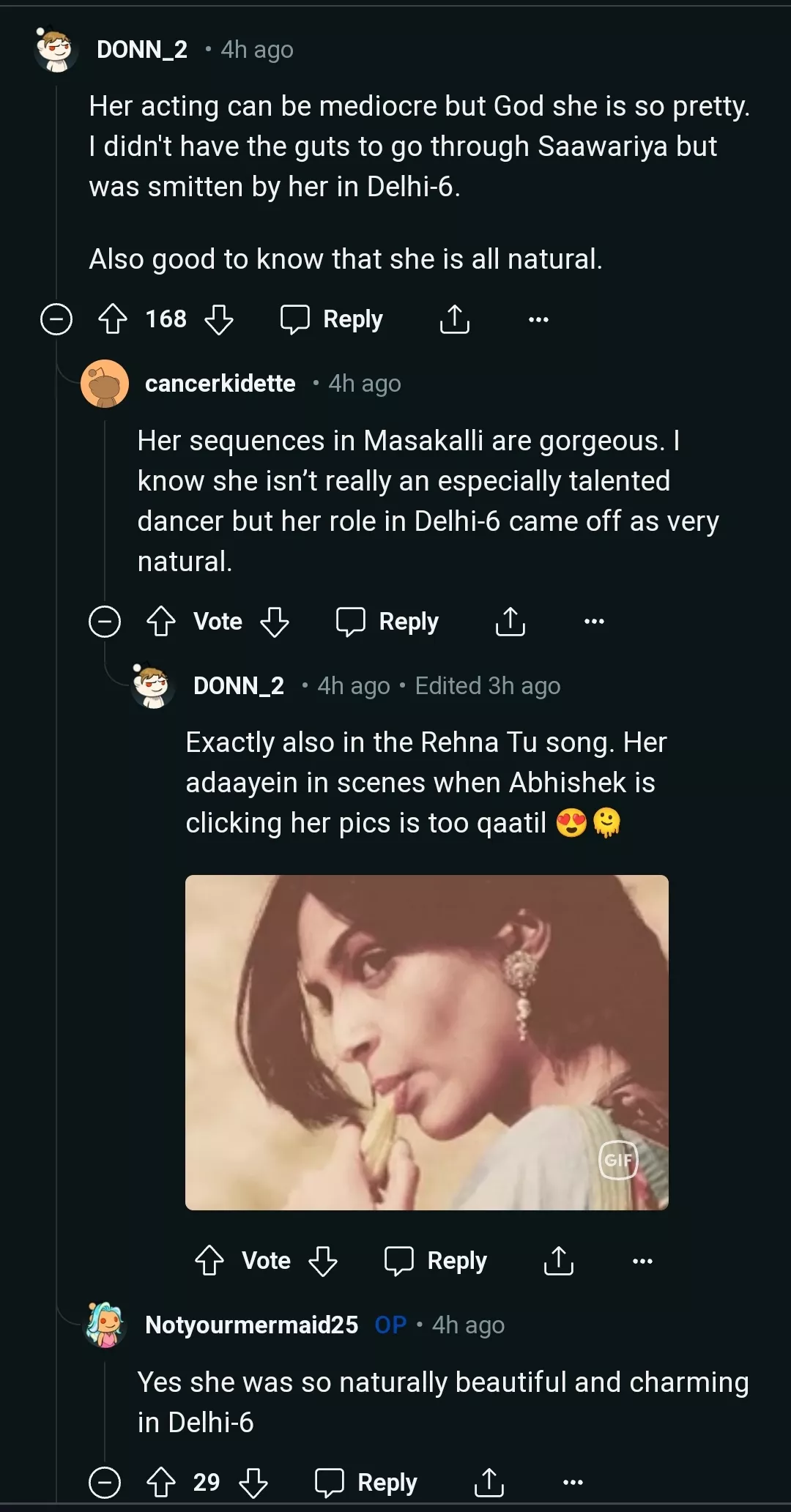Screen dimensions: 791x1512
Task: Open Notyourmermaid25's profile link
Action: (251, 1325)
